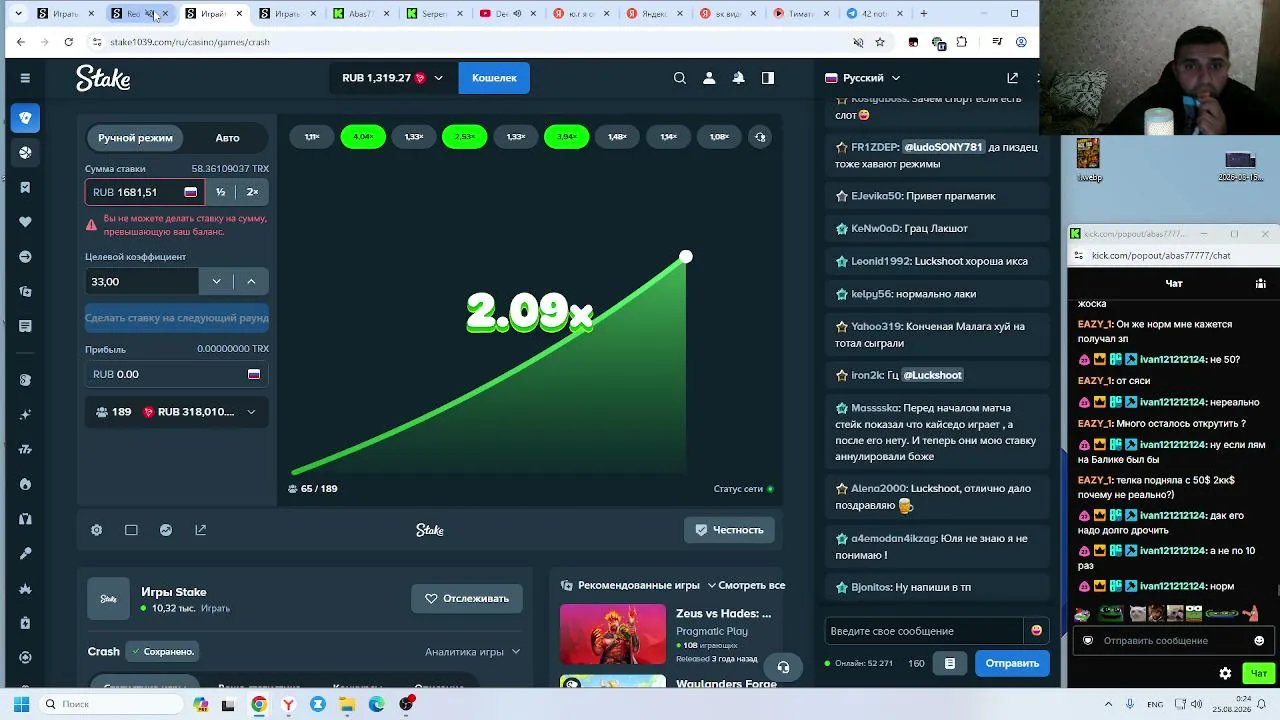The height and width of the screenshot is (720, 1280).
Task: Switch to Авто betting mode
Action: [227, 138]
